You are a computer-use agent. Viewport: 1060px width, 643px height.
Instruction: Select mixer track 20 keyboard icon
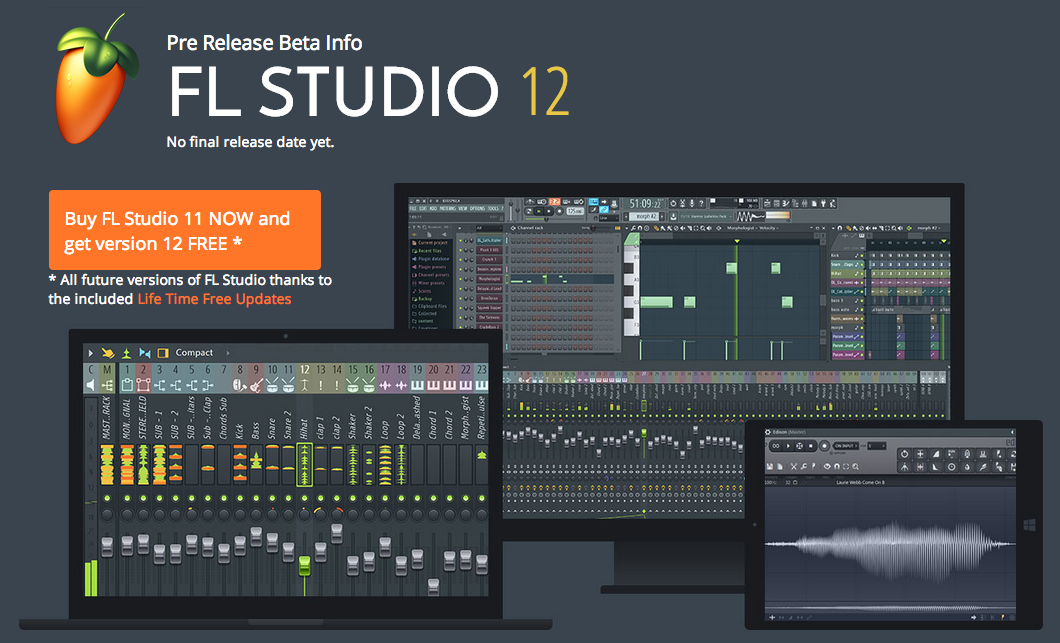click(433, 385)
